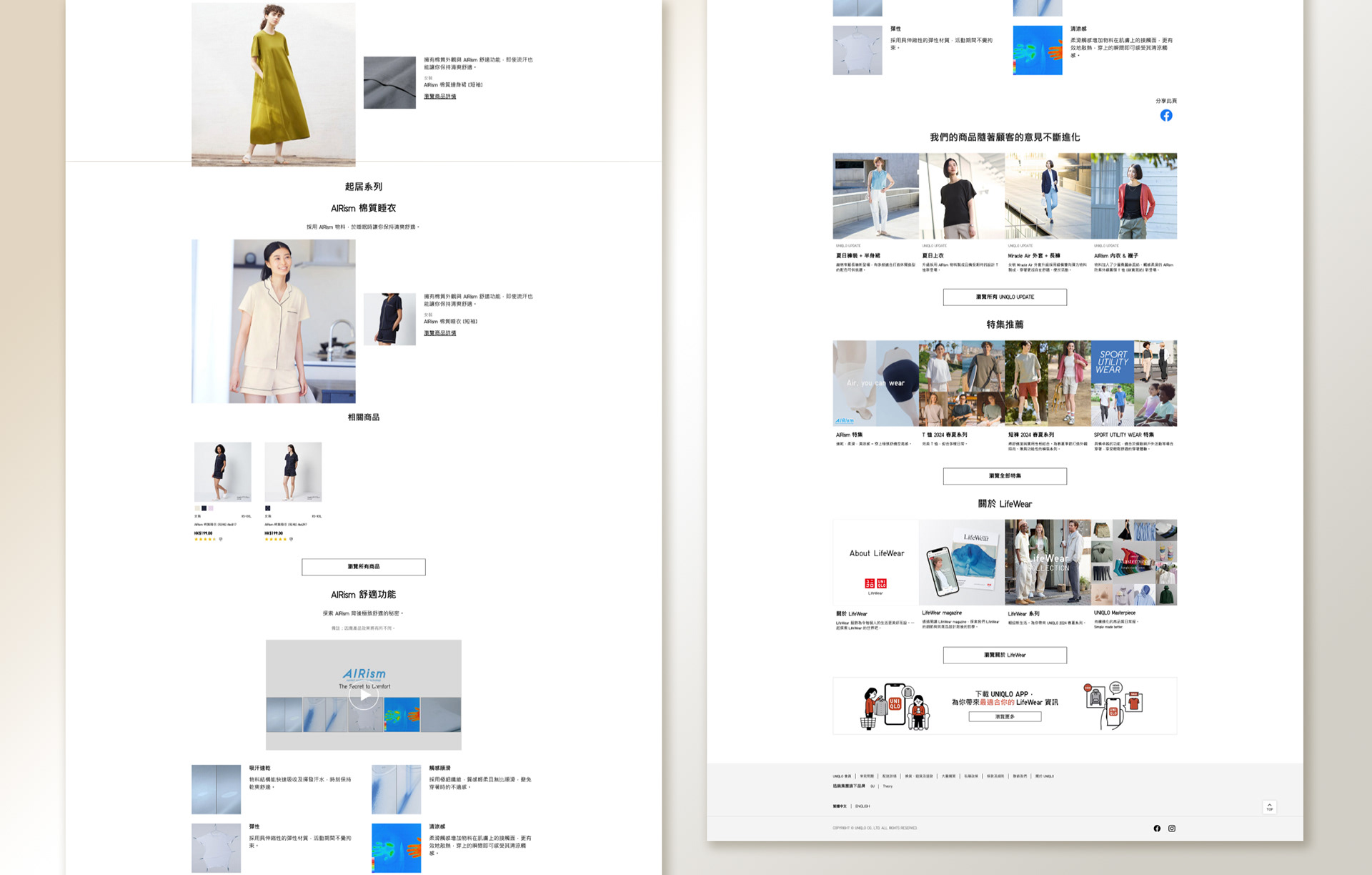The height and width of the screenshot is (875, 1372).
Task: Open 瀏覽商品詳情 link beside the cream pajamas
Action: tap(439, 333)
